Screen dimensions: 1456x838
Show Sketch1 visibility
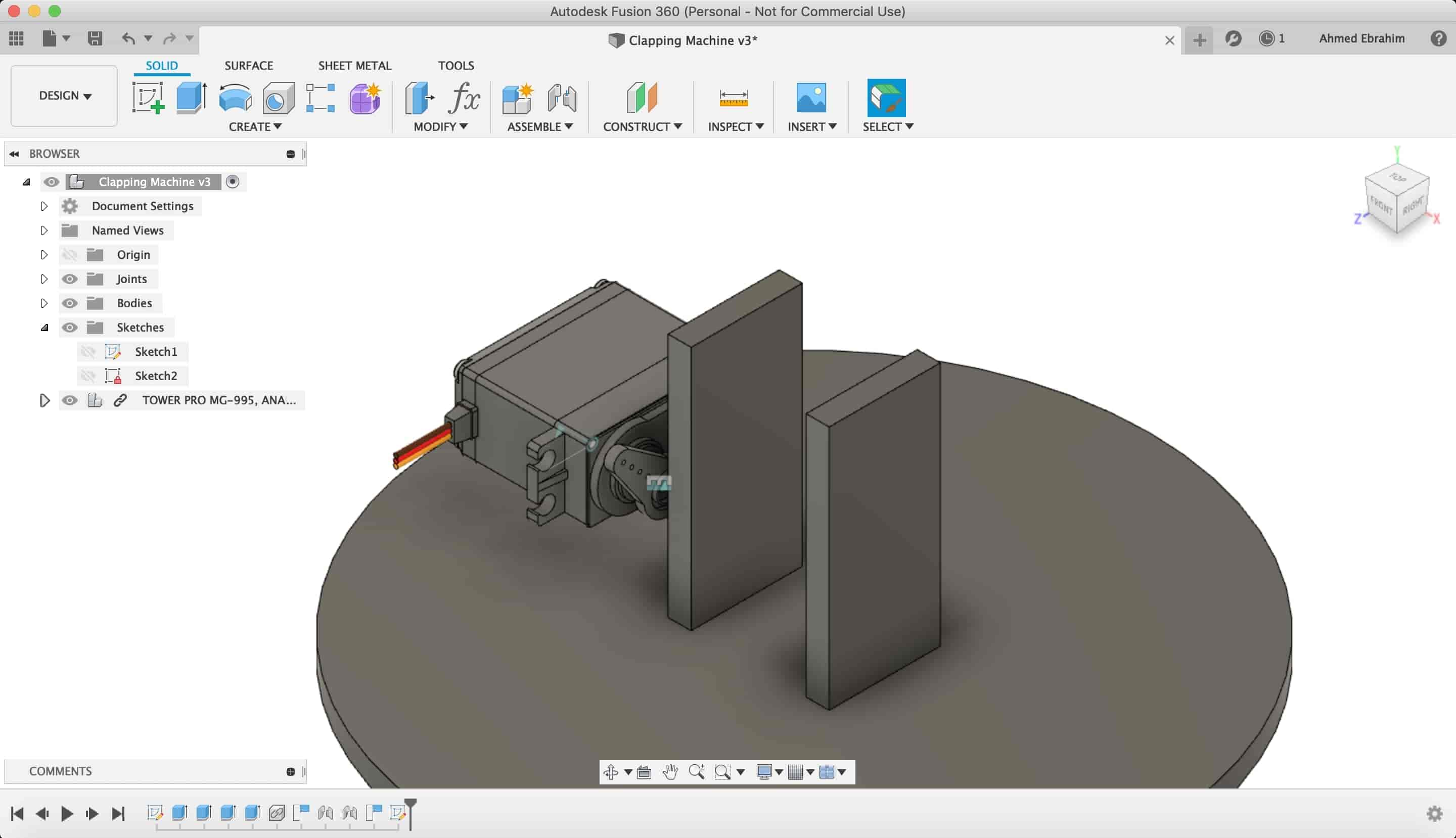pyautogui.click(x=87, y=351)
